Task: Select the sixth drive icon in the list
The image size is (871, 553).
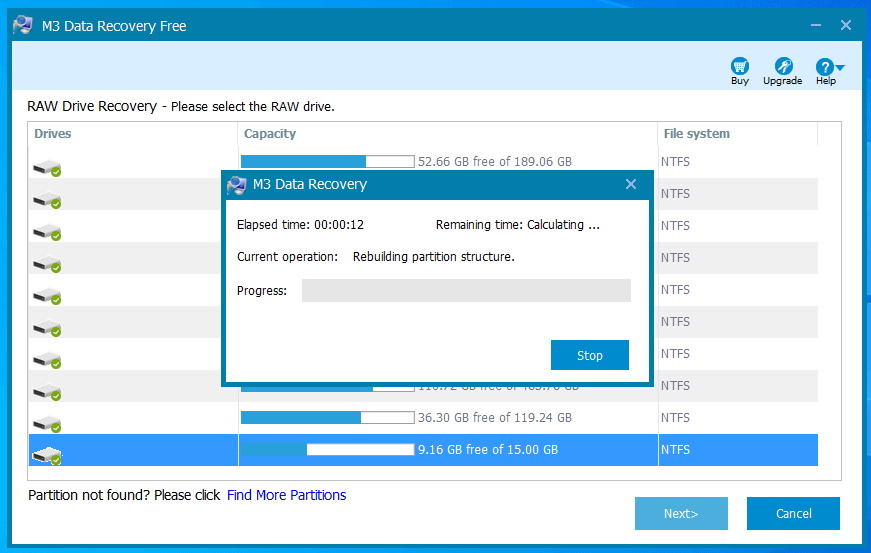Action: 47,328
